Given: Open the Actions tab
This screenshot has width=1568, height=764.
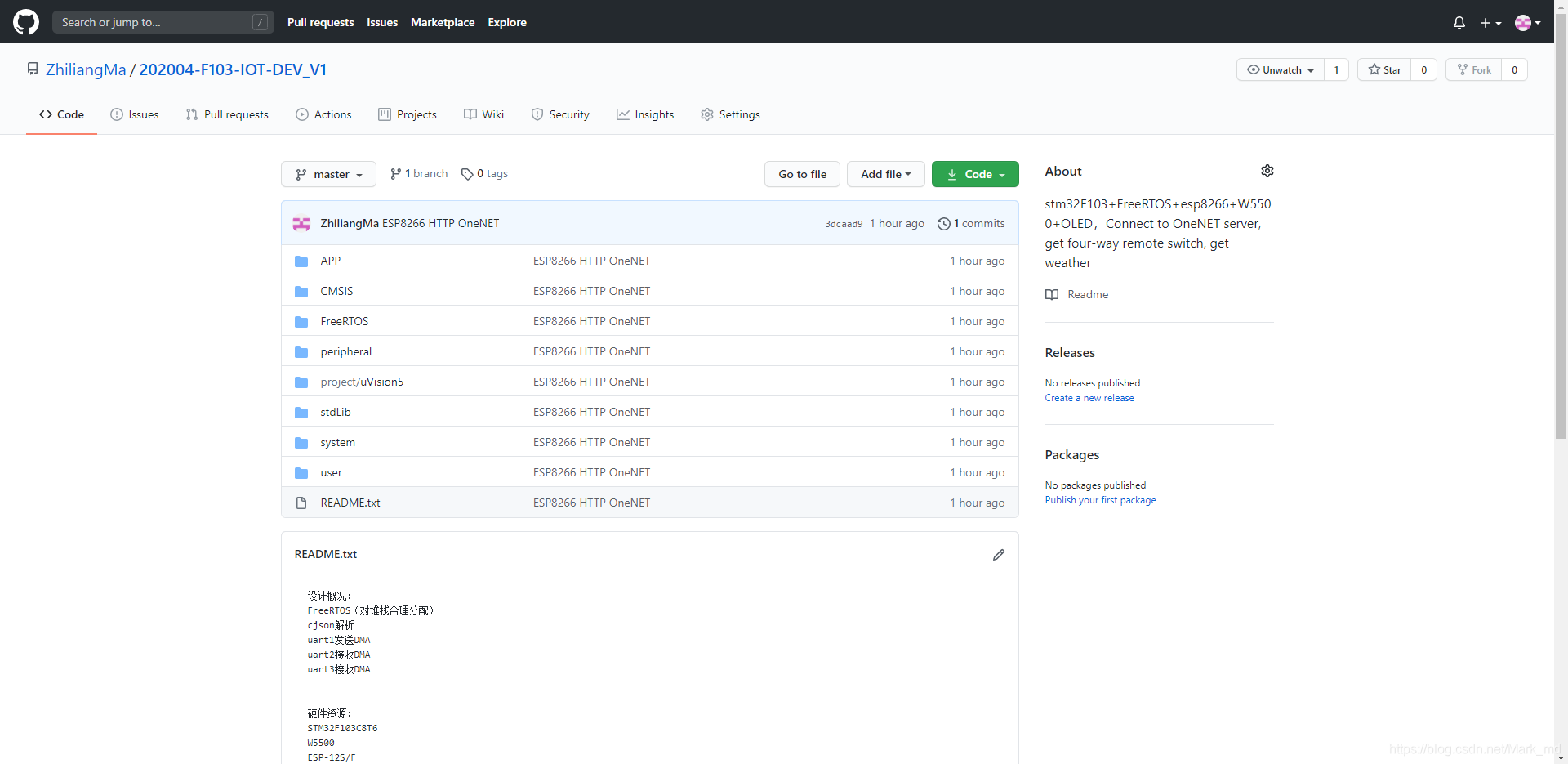Looking at the screenshot, I should pos(323,114).
